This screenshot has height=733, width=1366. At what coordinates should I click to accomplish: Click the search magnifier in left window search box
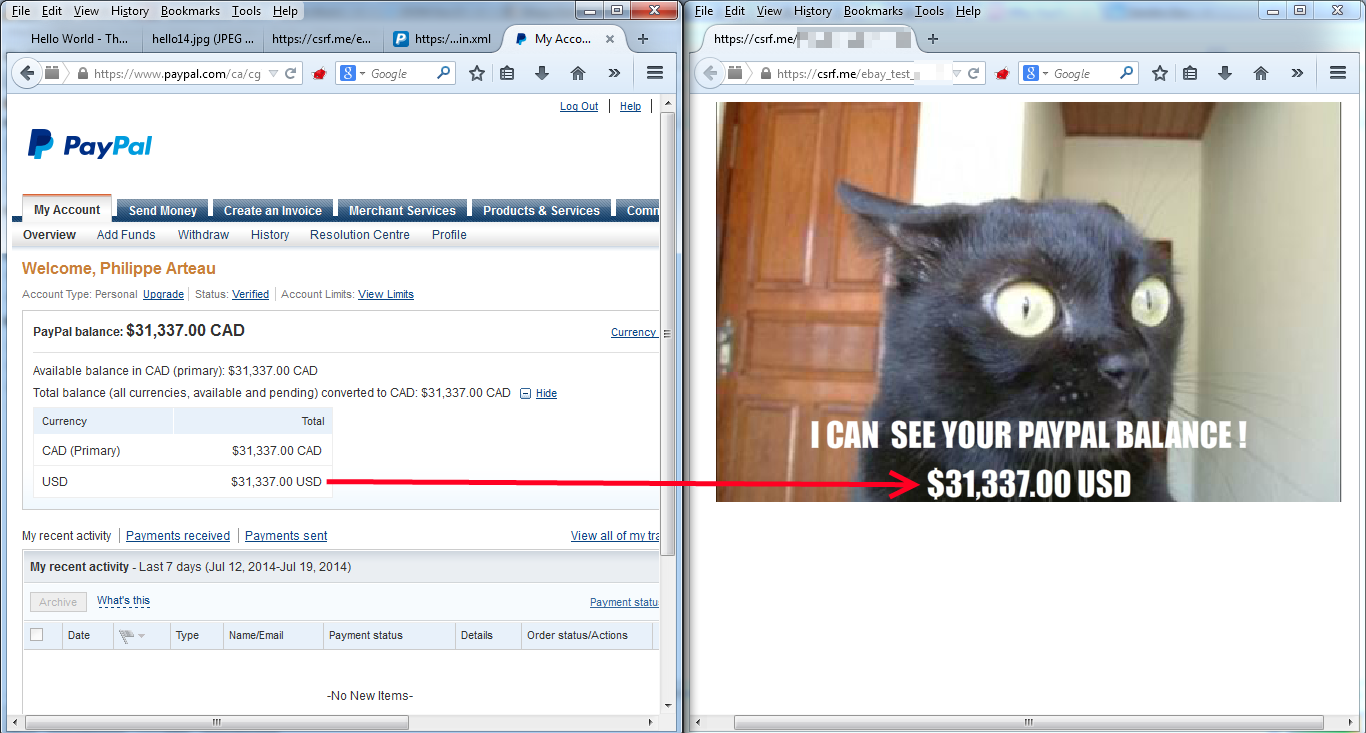point(444,73)
